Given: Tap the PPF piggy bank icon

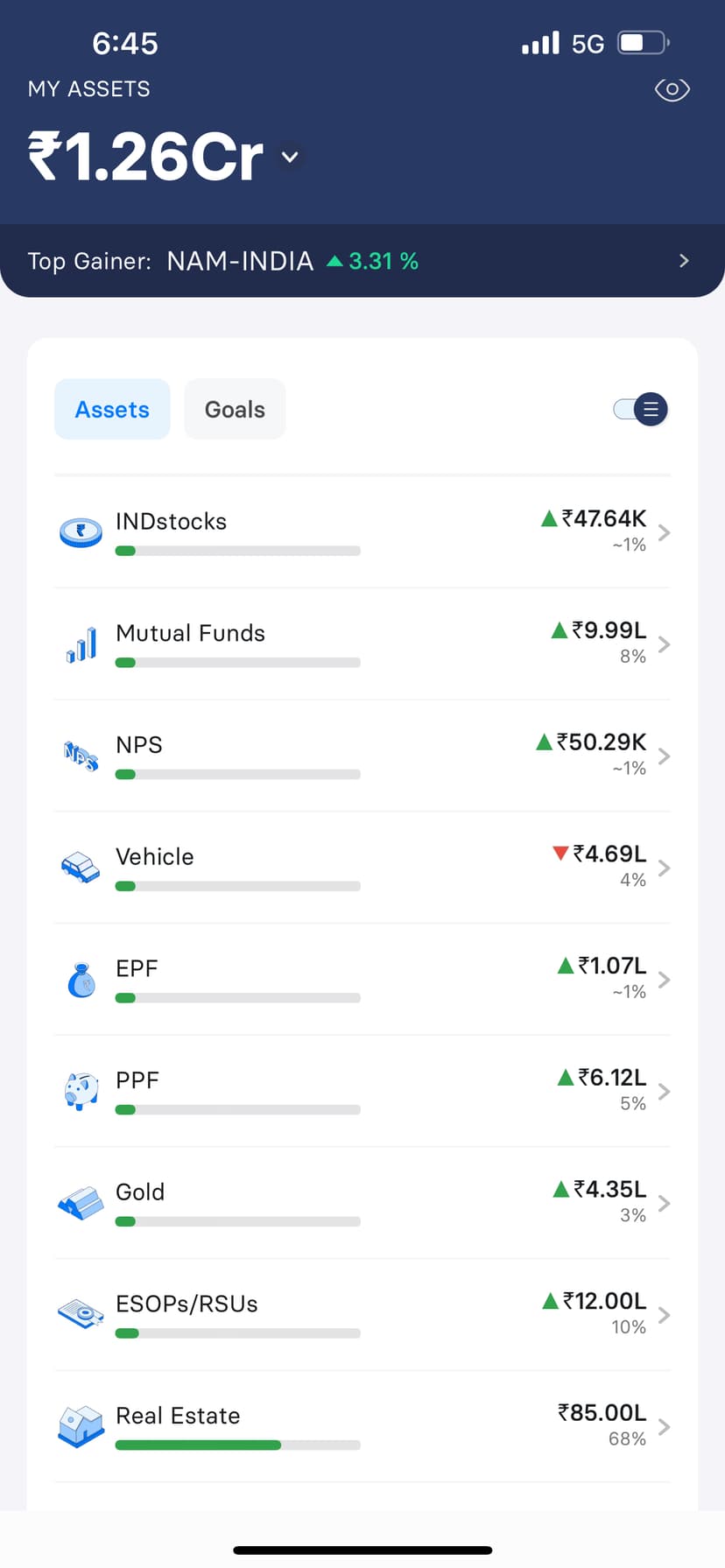Looking at the screenshot, I should click(x=81, y=1091).
